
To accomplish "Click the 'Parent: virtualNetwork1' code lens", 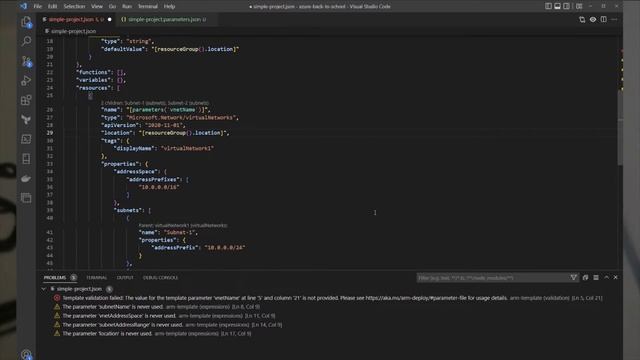I will pos(183,225).
